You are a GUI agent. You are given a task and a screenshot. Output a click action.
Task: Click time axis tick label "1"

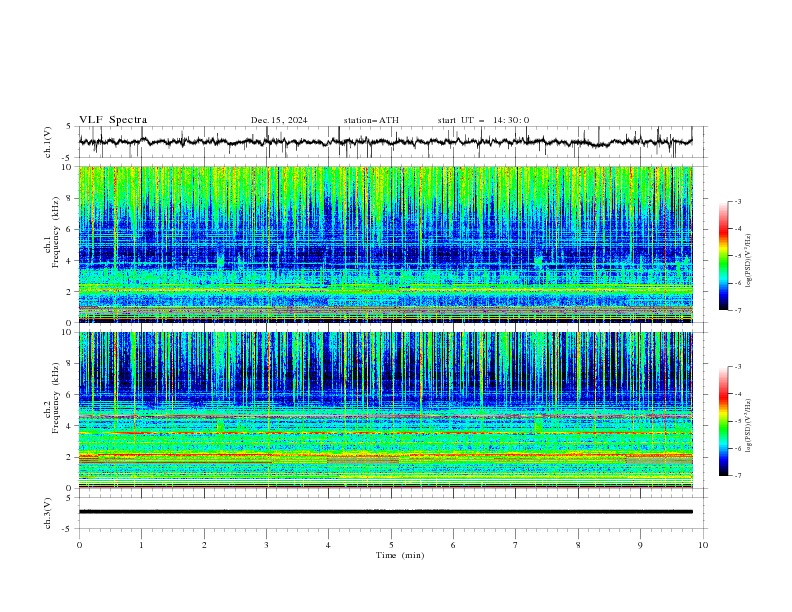pyautogui.click(x=141, y=545)
